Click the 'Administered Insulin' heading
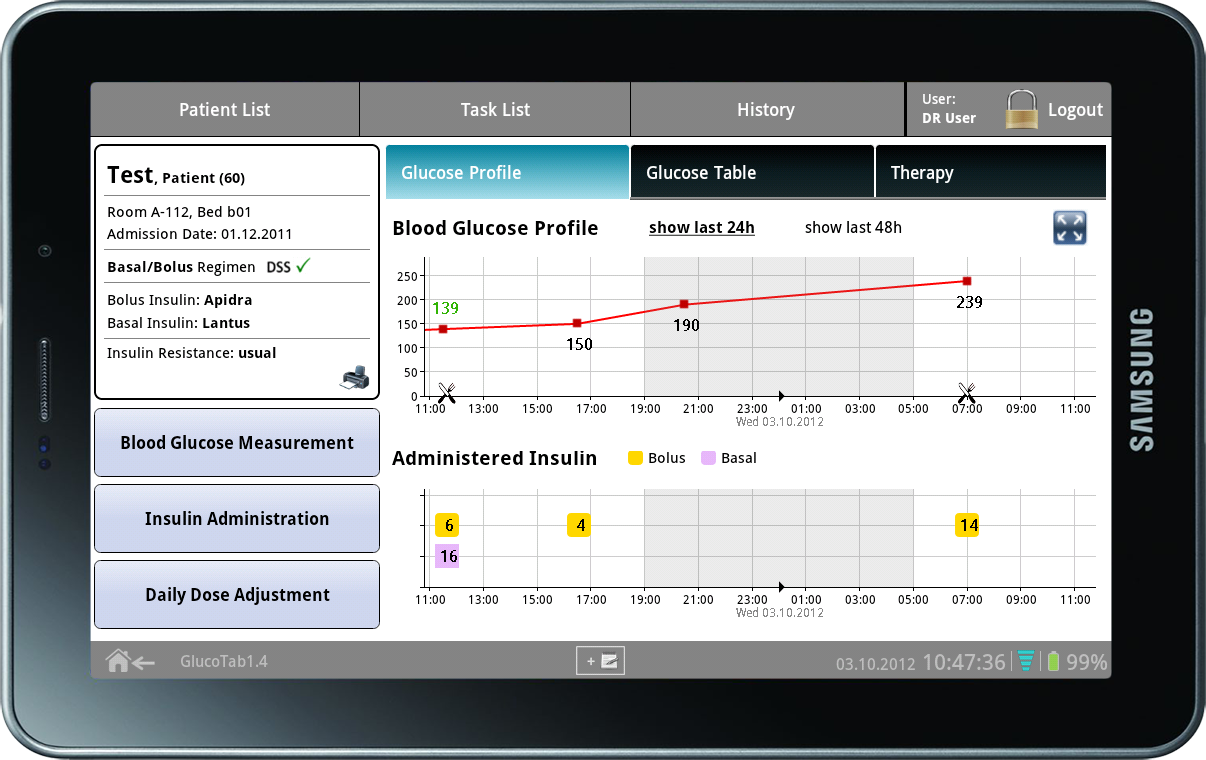 494,458
